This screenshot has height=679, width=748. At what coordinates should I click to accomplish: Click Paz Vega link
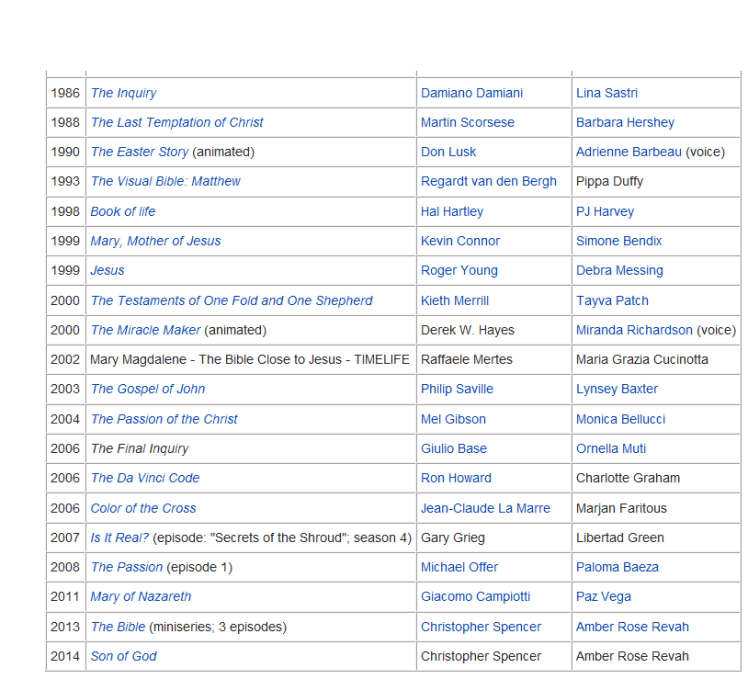pyautogui.click(x=603, y=597)
